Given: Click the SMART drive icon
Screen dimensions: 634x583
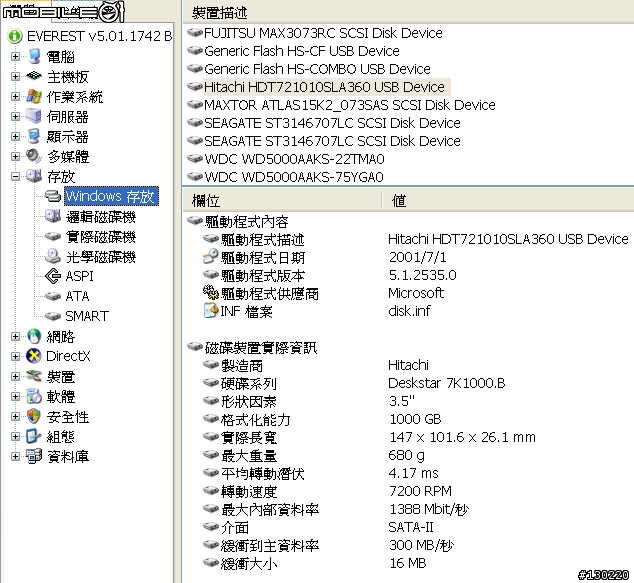Looking at the screenshot, I should point(53,316).
